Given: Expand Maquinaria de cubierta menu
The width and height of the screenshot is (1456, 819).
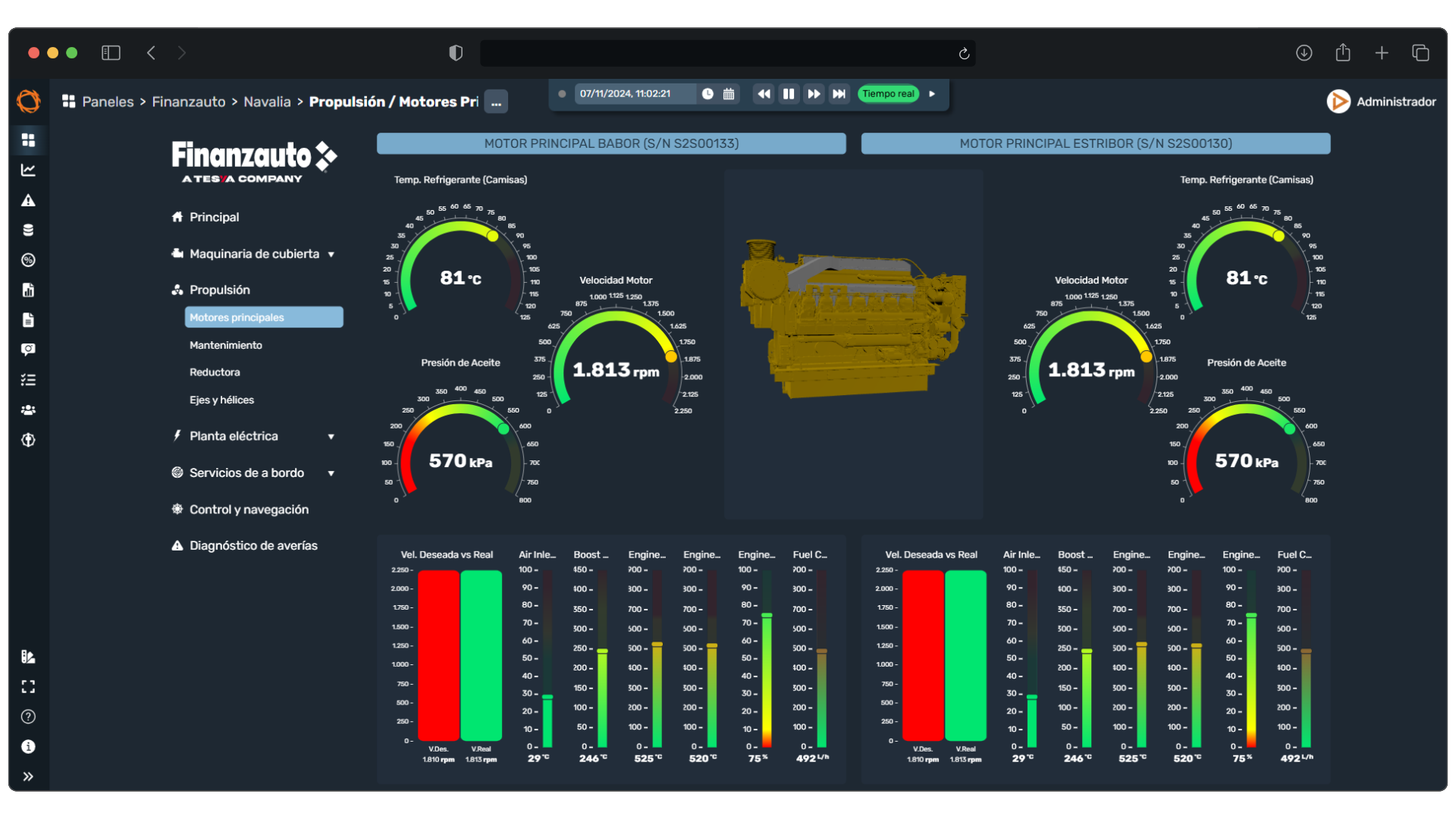Looking at the screenshot, I should 254,254.
